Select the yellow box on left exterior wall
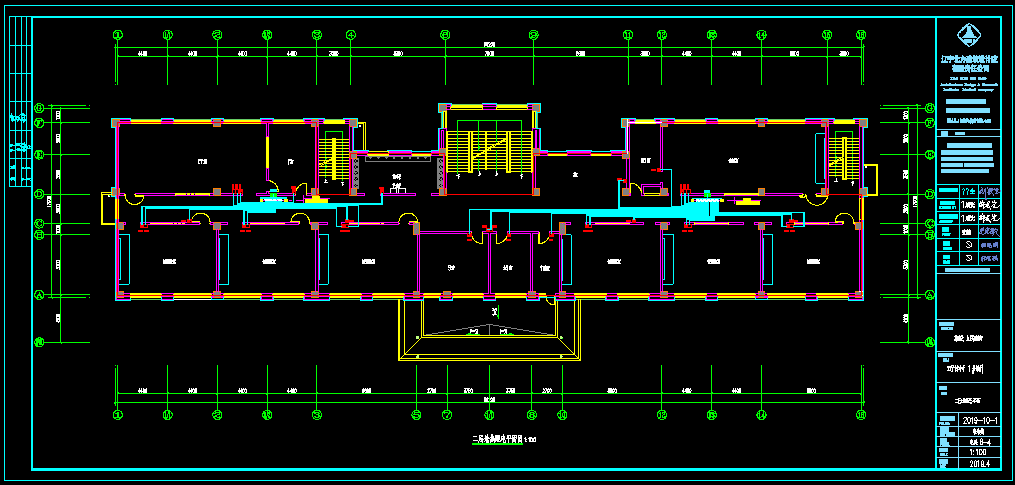The height and width of the screenshot is (485, 1015). [x=109, y=208]
